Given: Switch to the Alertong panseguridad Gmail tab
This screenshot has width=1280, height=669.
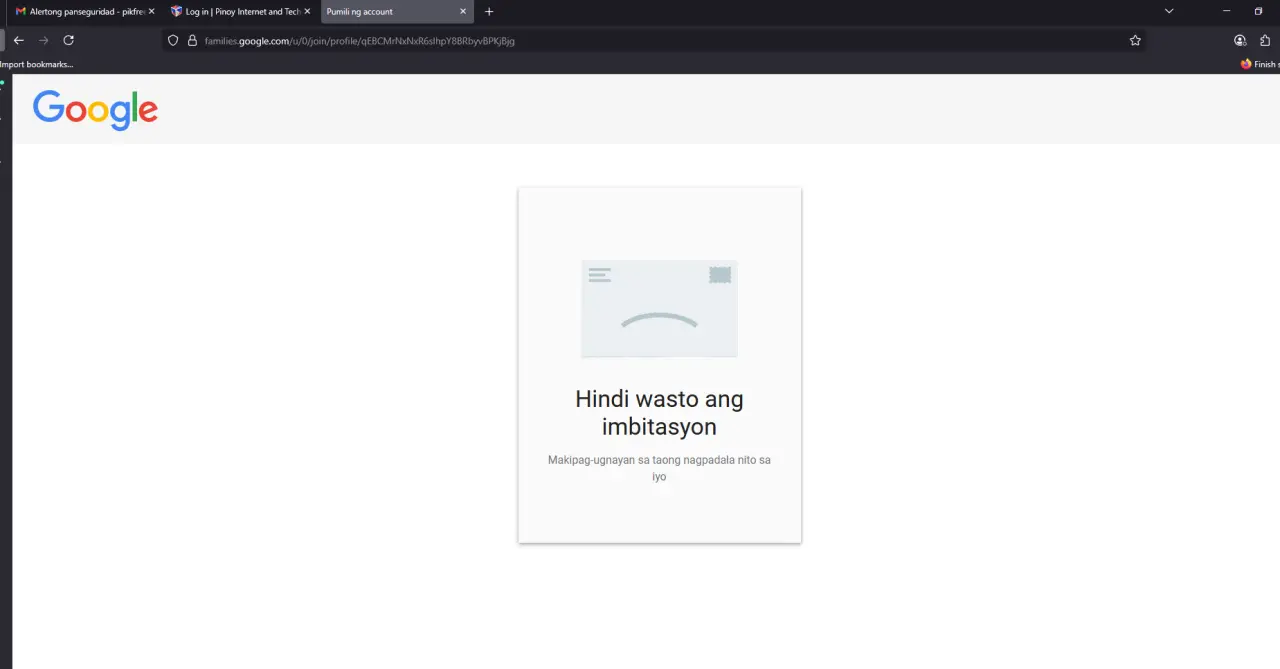Looking at the screenshot, I should 82,12.
